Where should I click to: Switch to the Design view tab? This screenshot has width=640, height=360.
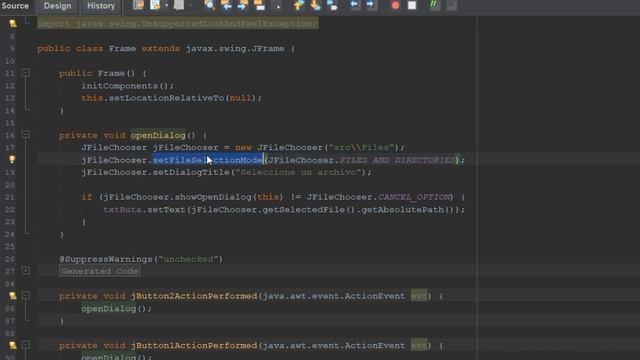58,6
